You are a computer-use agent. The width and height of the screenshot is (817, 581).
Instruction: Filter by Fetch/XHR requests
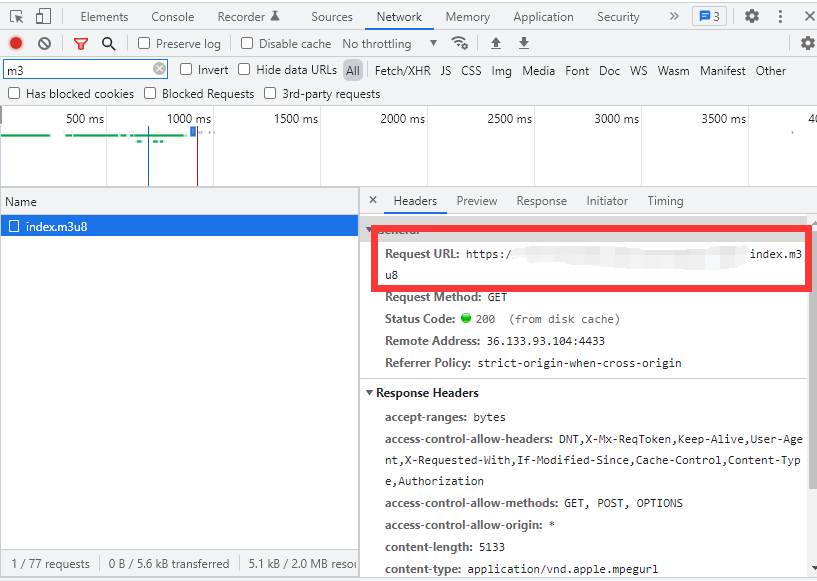coord(403,70)
